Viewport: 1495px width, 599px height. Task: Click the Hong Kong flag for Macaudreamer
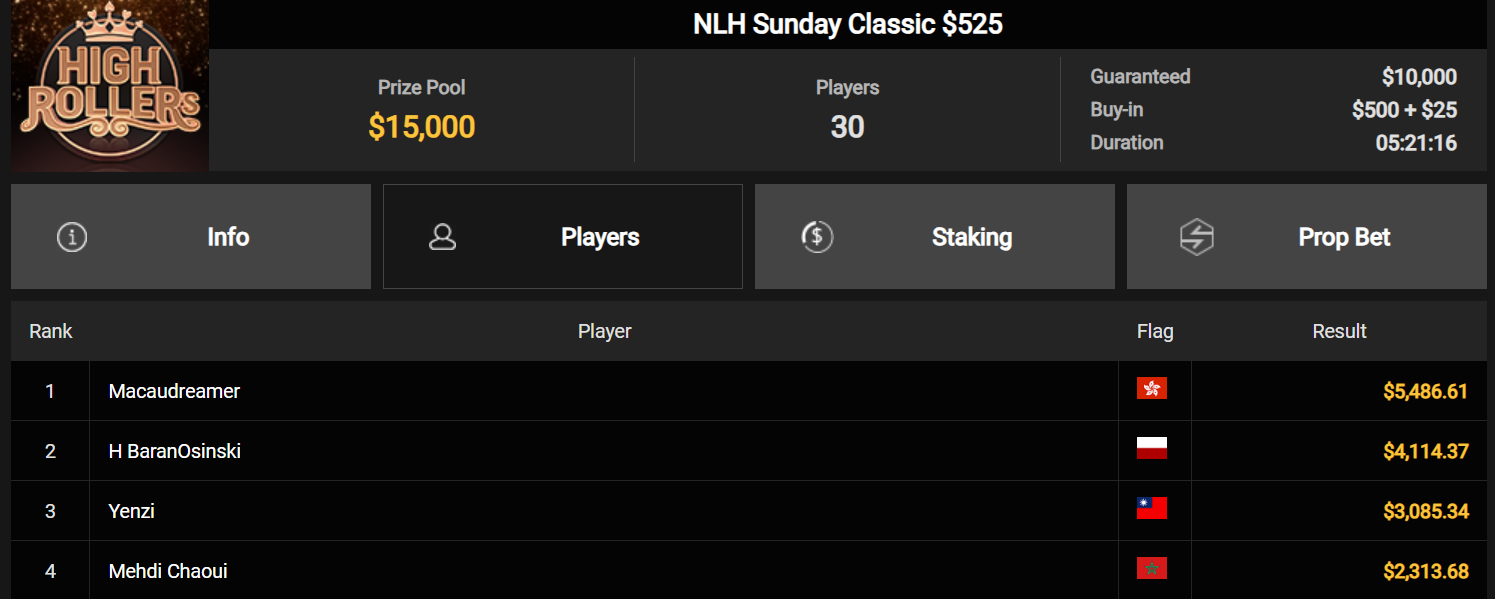[x=1152, y=389]
